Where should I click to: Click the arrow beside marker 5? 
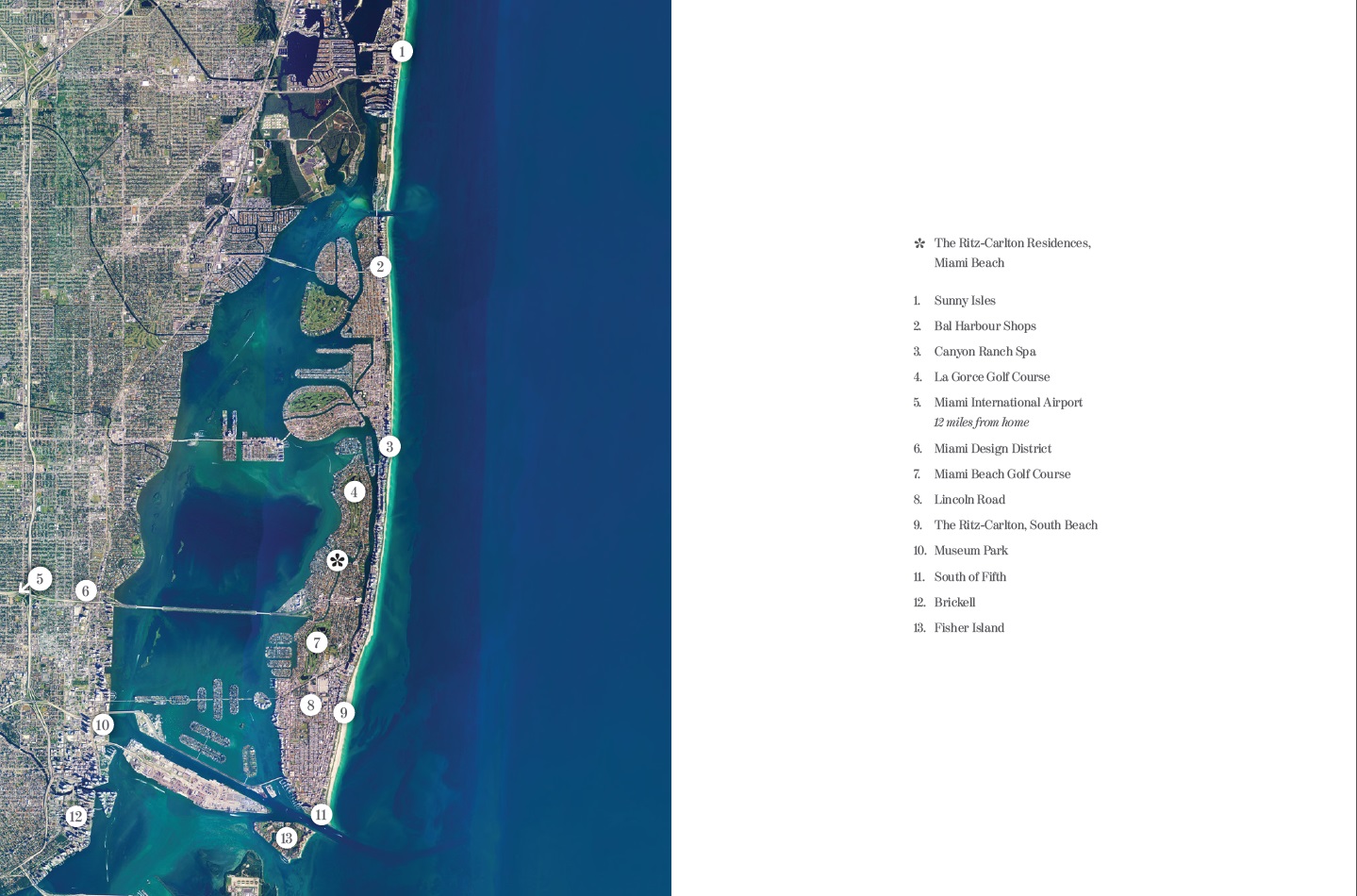[x=25, y=589]
